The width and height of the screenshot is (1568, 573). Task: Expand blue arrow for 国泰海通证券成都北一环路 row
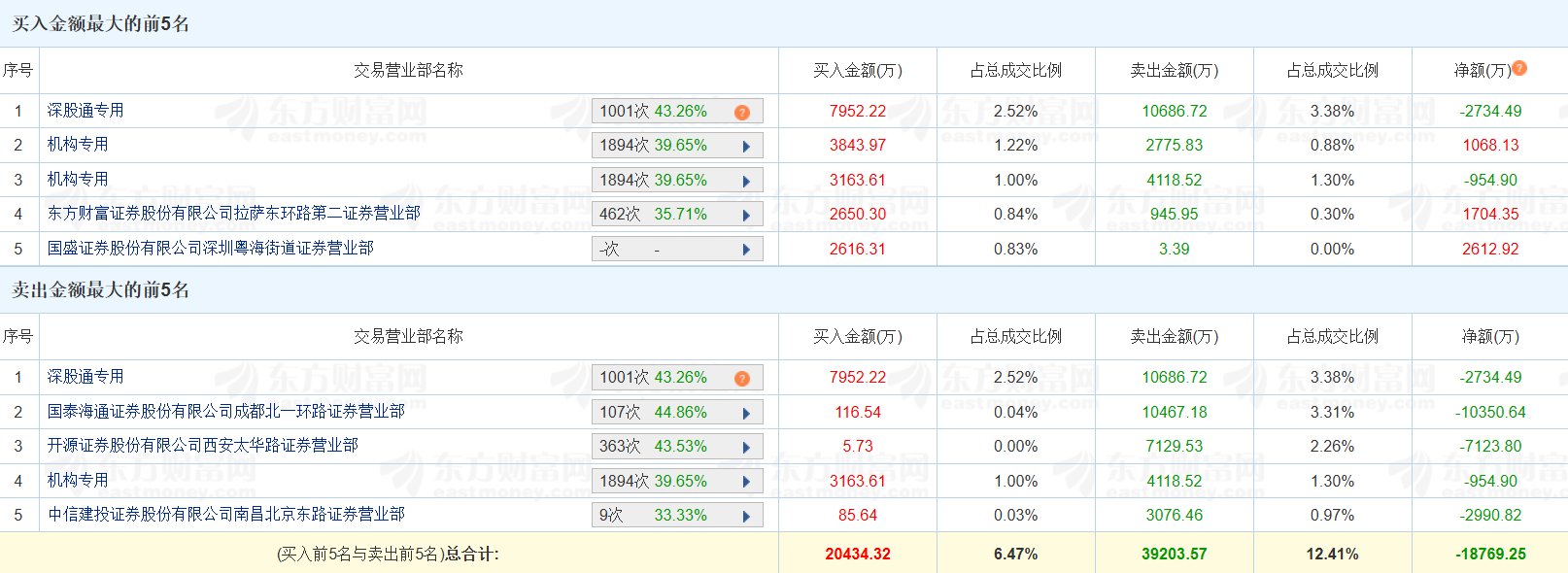(x=746, y=413)
